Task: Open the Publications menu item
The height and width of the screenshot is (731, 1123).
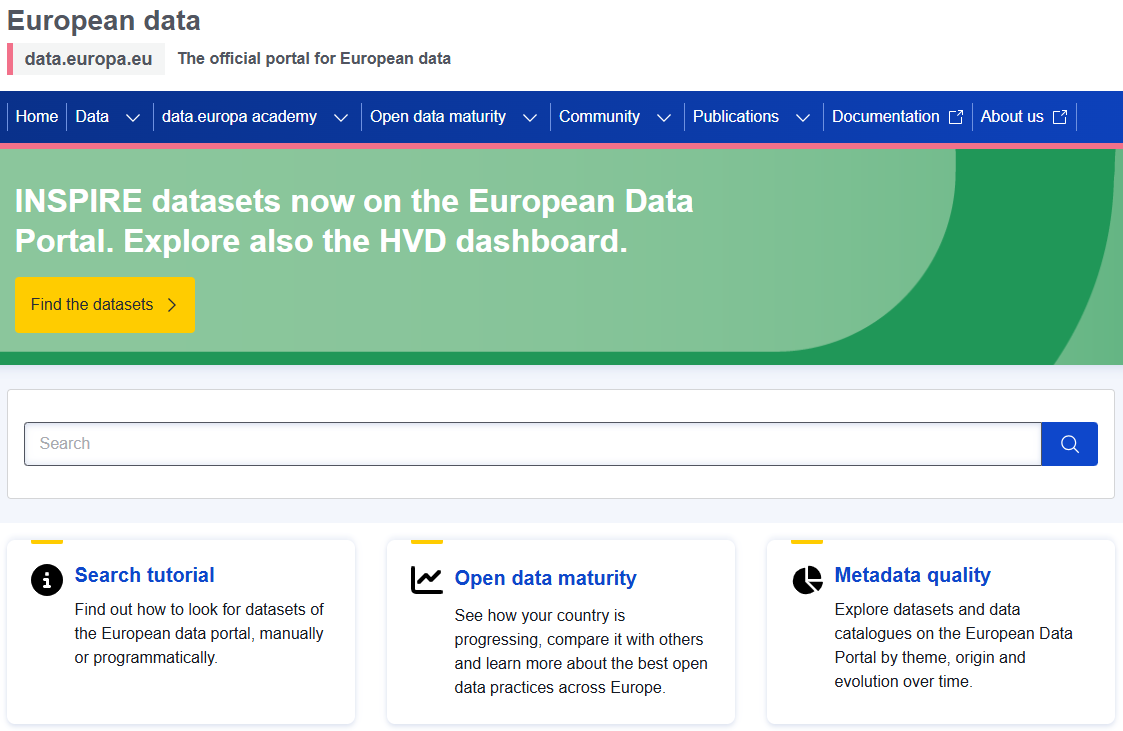Action: (x=736, y=117)
